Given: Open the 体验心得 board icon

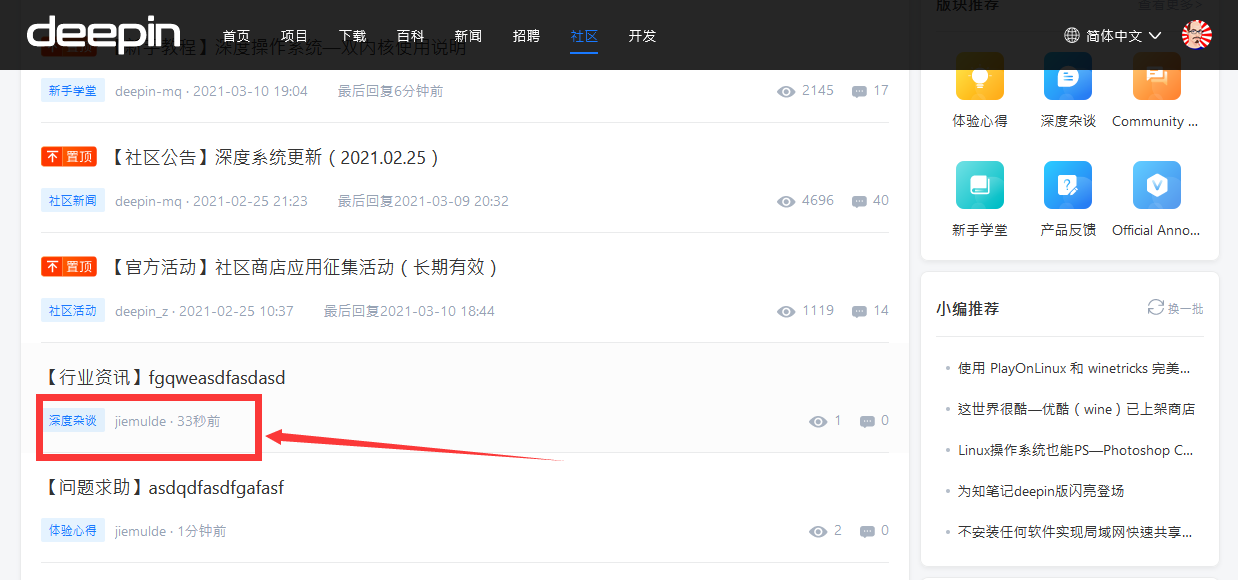Looking at the screenshot, I should (980, 76).
